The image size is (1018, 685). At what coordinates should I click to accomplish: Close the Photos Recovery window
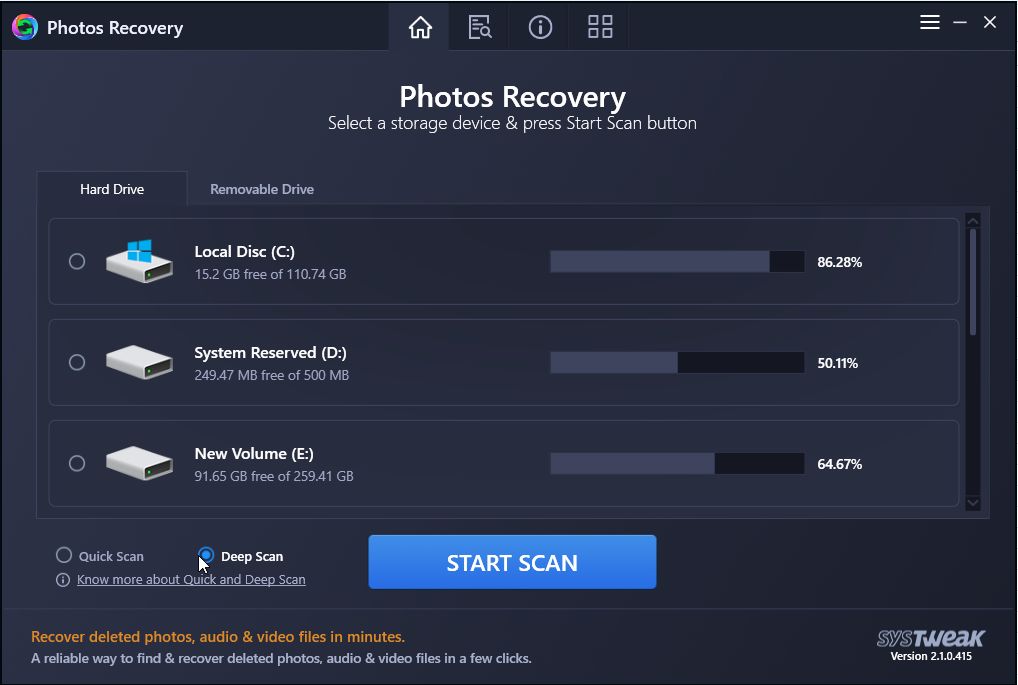click(990, 23)
